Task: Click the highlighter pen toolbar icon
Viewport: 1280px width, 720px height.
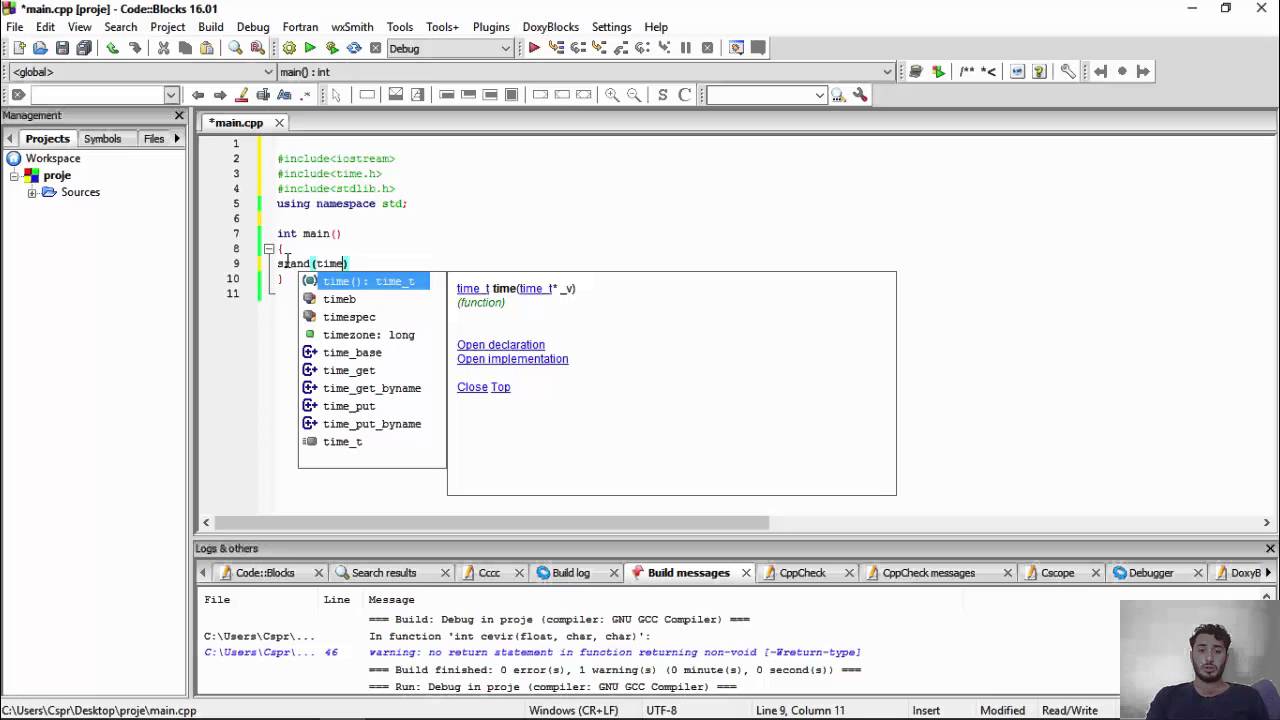Action: 241,95
